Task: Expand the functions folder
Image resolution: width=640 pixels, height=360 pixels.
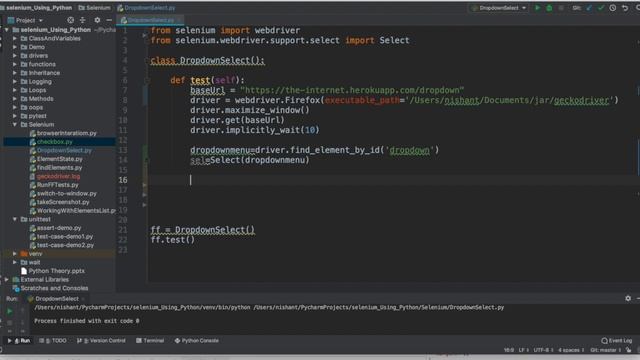Action: click(15, 64)
